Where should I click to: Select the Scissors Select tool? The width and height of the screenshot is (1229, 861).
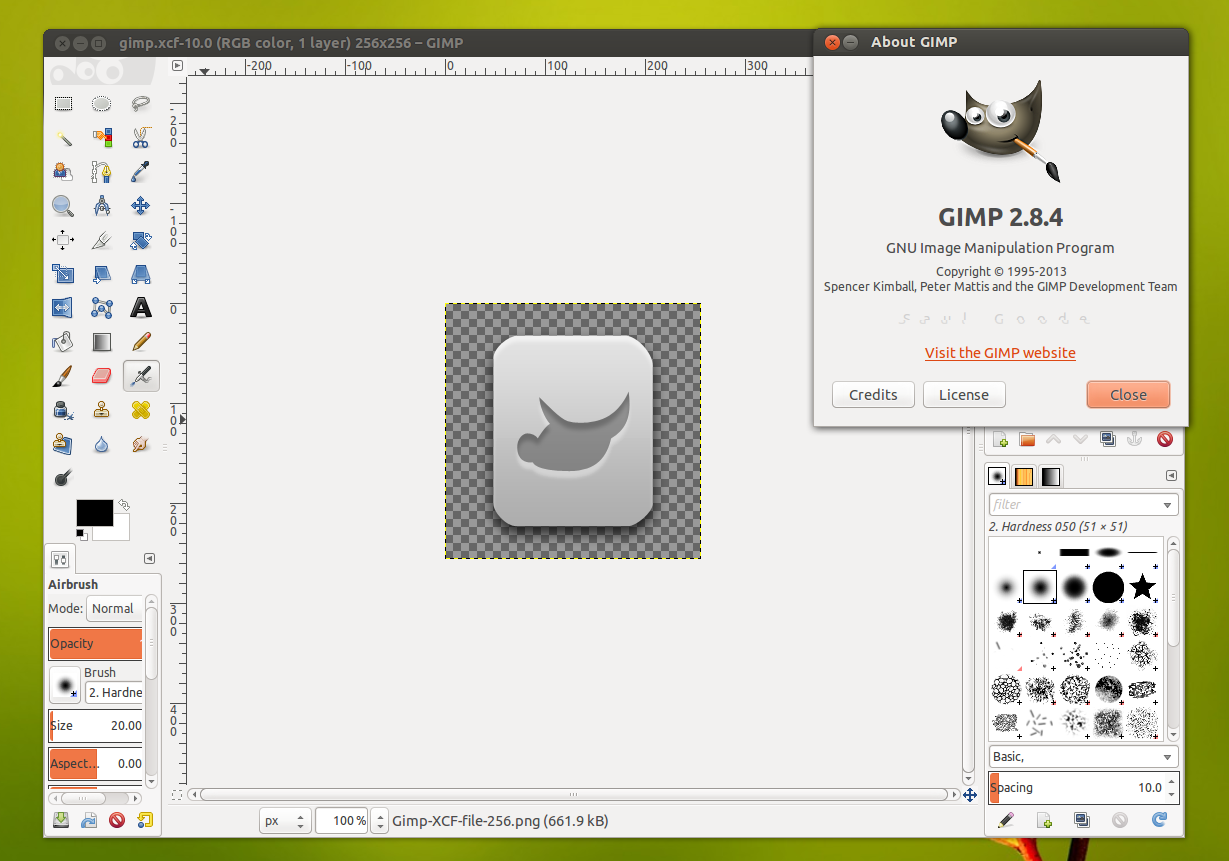140,137
